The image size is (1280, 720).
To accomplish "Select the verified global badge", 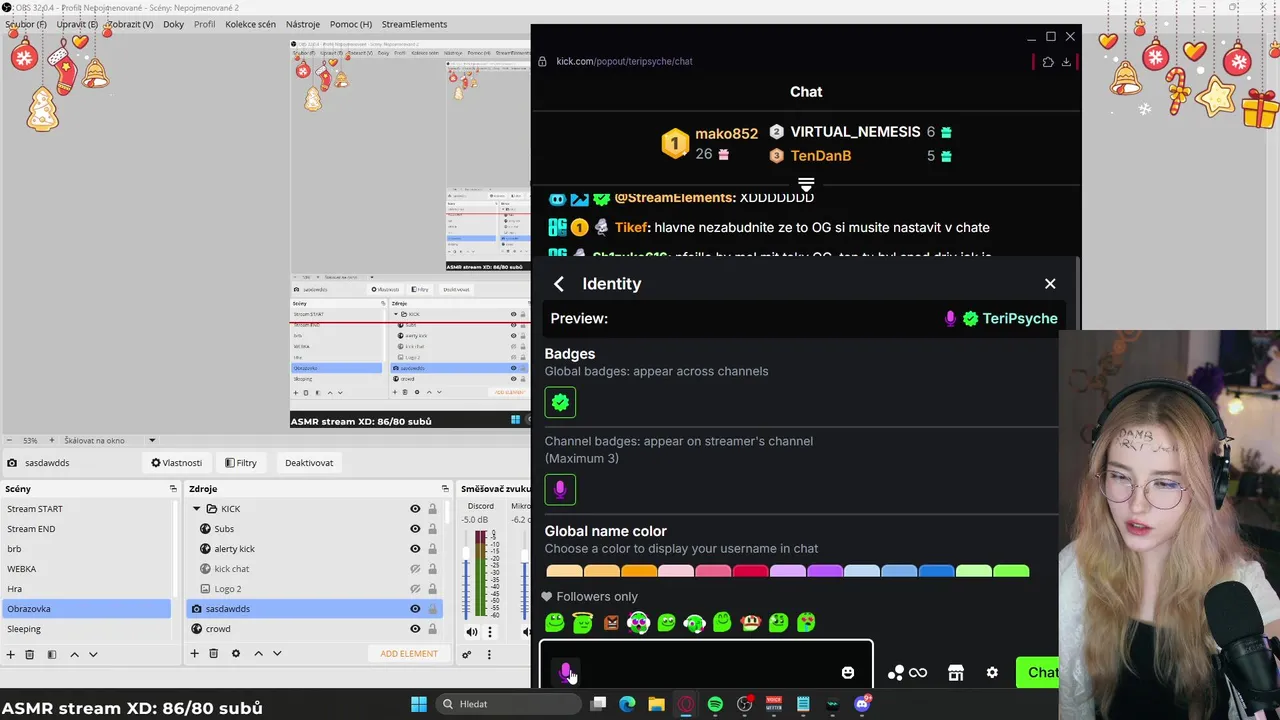I will click(560, 402).
